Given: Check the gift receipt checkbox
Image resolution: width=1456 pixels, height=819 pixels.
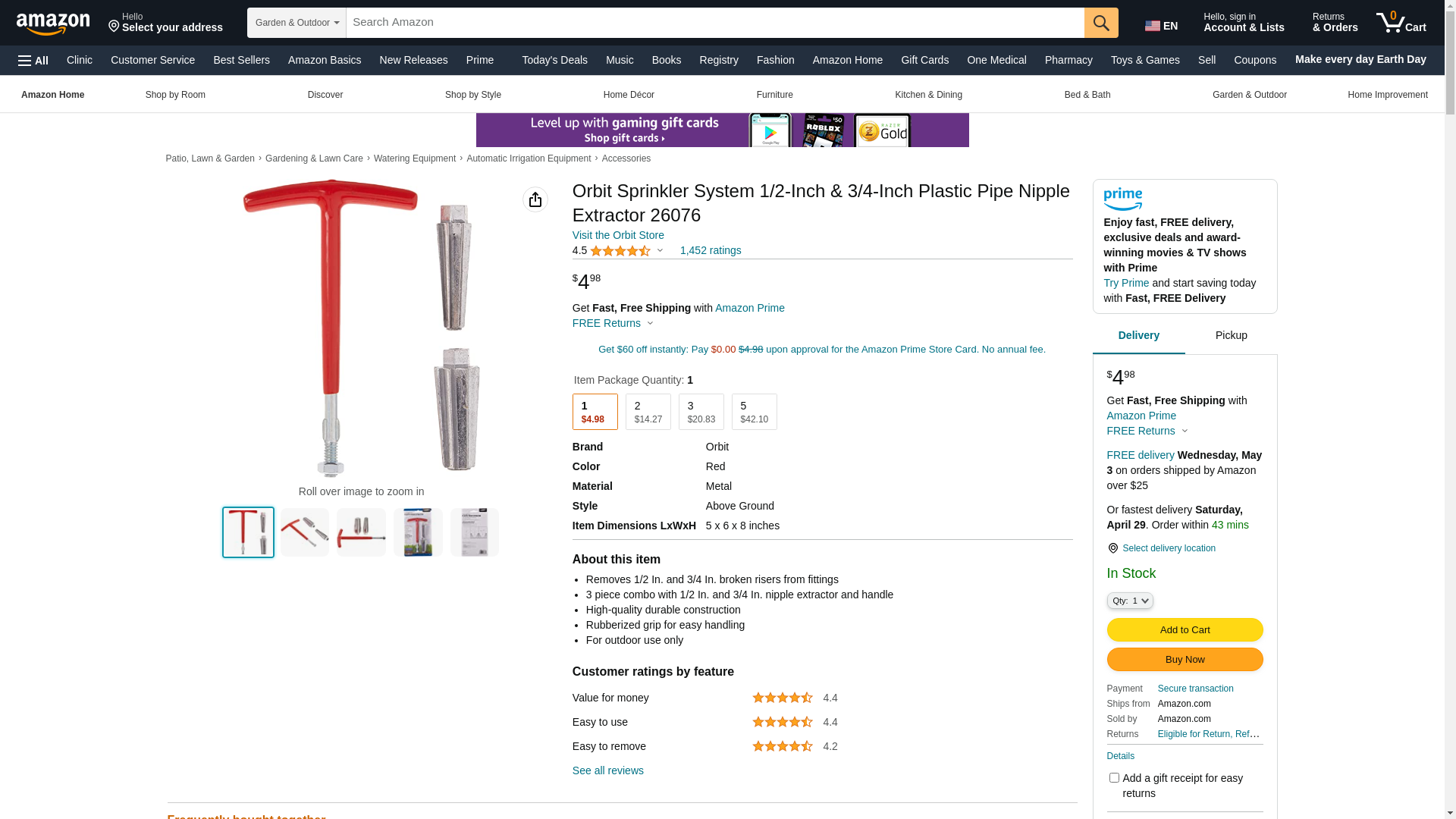Looking at the screenshot, I should (1114, 777).
